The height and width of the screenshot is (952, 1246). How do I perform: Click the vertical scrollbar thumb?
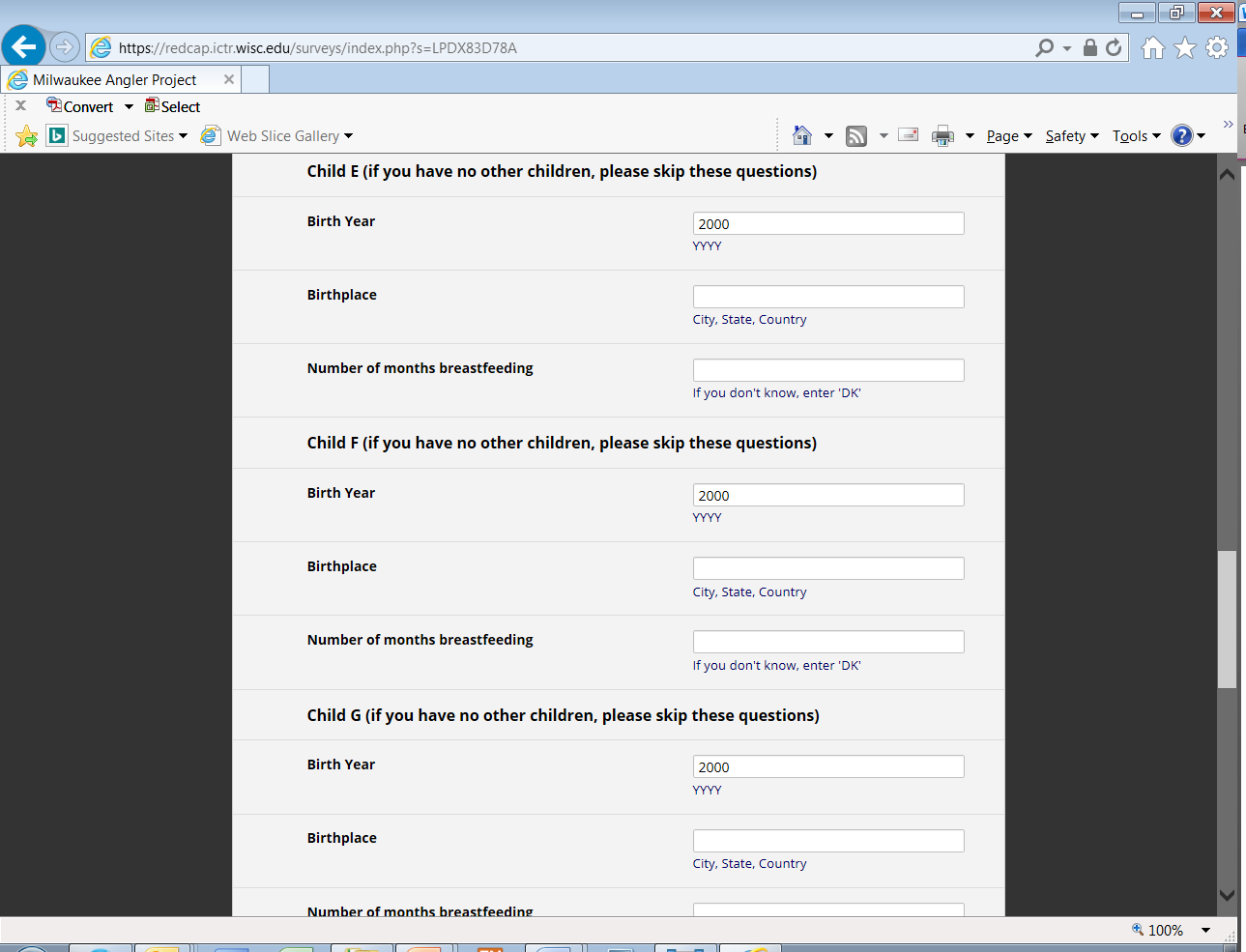(x=1227, y=620)
